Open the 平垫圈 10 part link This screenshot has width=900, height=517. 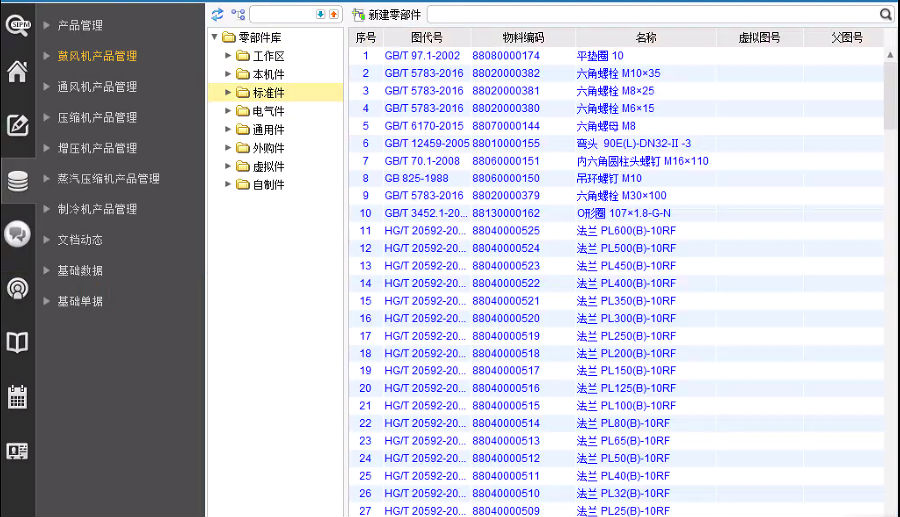pos(600,56)
